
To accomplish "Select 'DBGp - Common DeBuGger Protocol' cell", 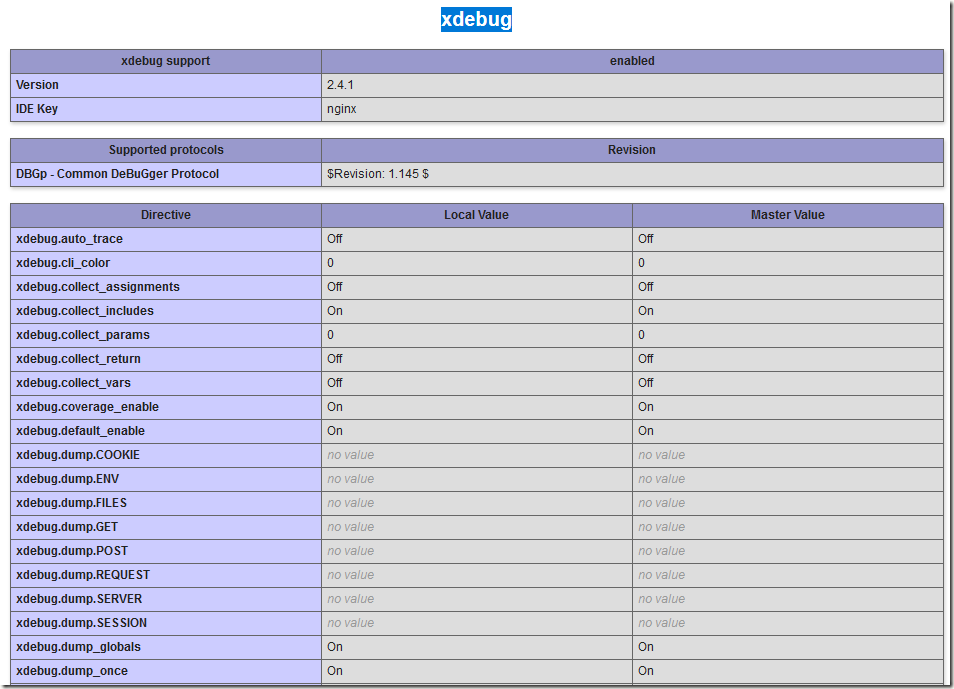I will click(165, 174).
